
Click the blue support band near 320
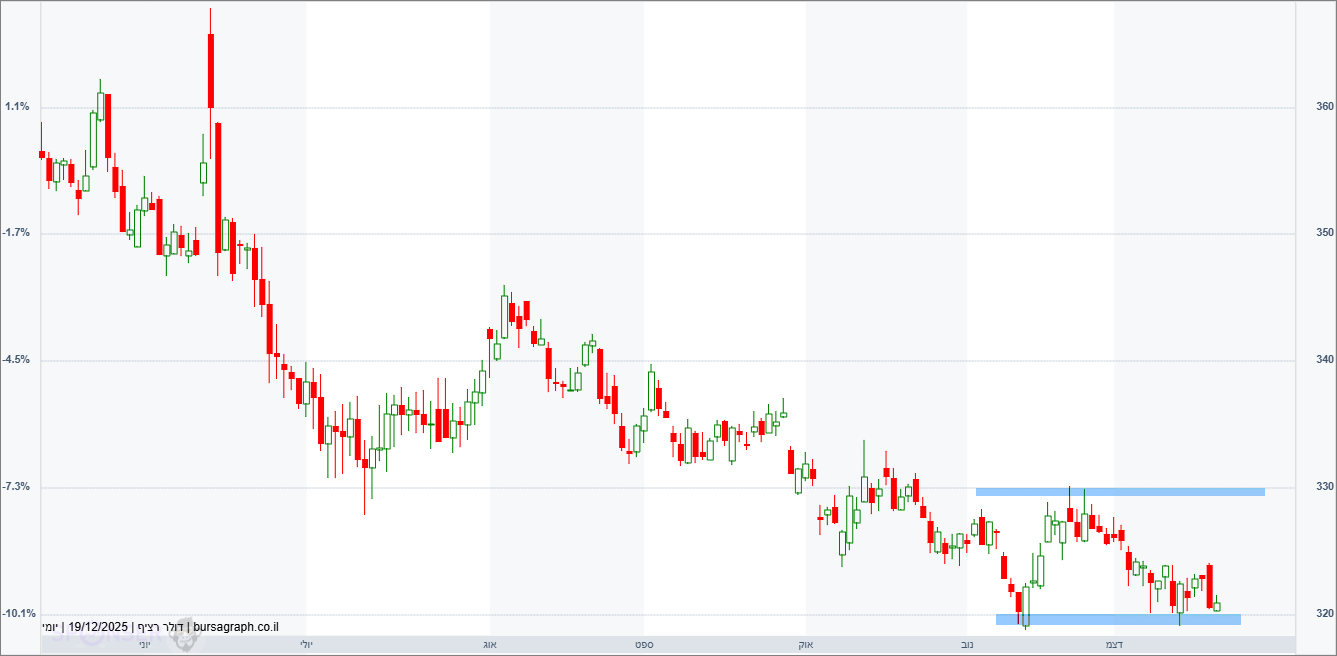click(1118, 619)
